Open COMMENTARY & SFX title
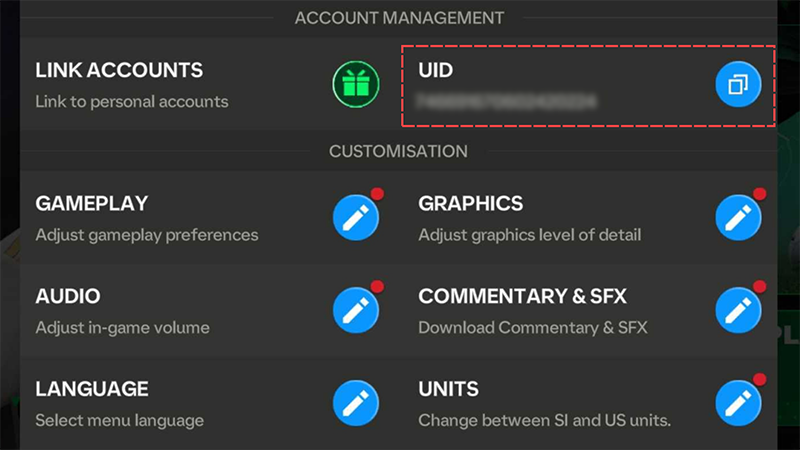Viewport: 800px width, 450px height. (x=522, y=296)
